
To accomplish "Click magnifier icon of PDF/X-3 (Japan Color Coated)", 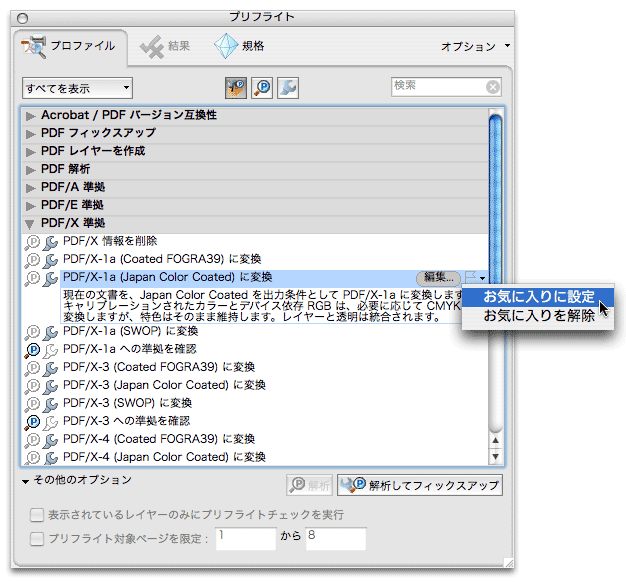I will 32,386.
